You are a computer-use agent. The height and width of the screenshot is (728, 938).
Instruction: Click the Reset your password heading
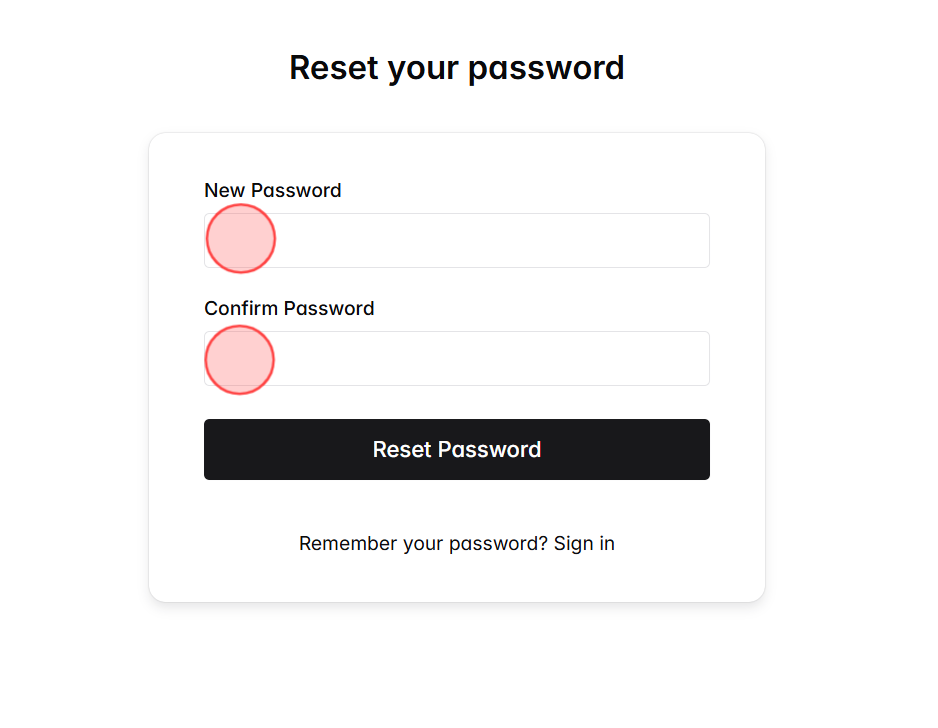pyautogui.click(x=456, y=67)
